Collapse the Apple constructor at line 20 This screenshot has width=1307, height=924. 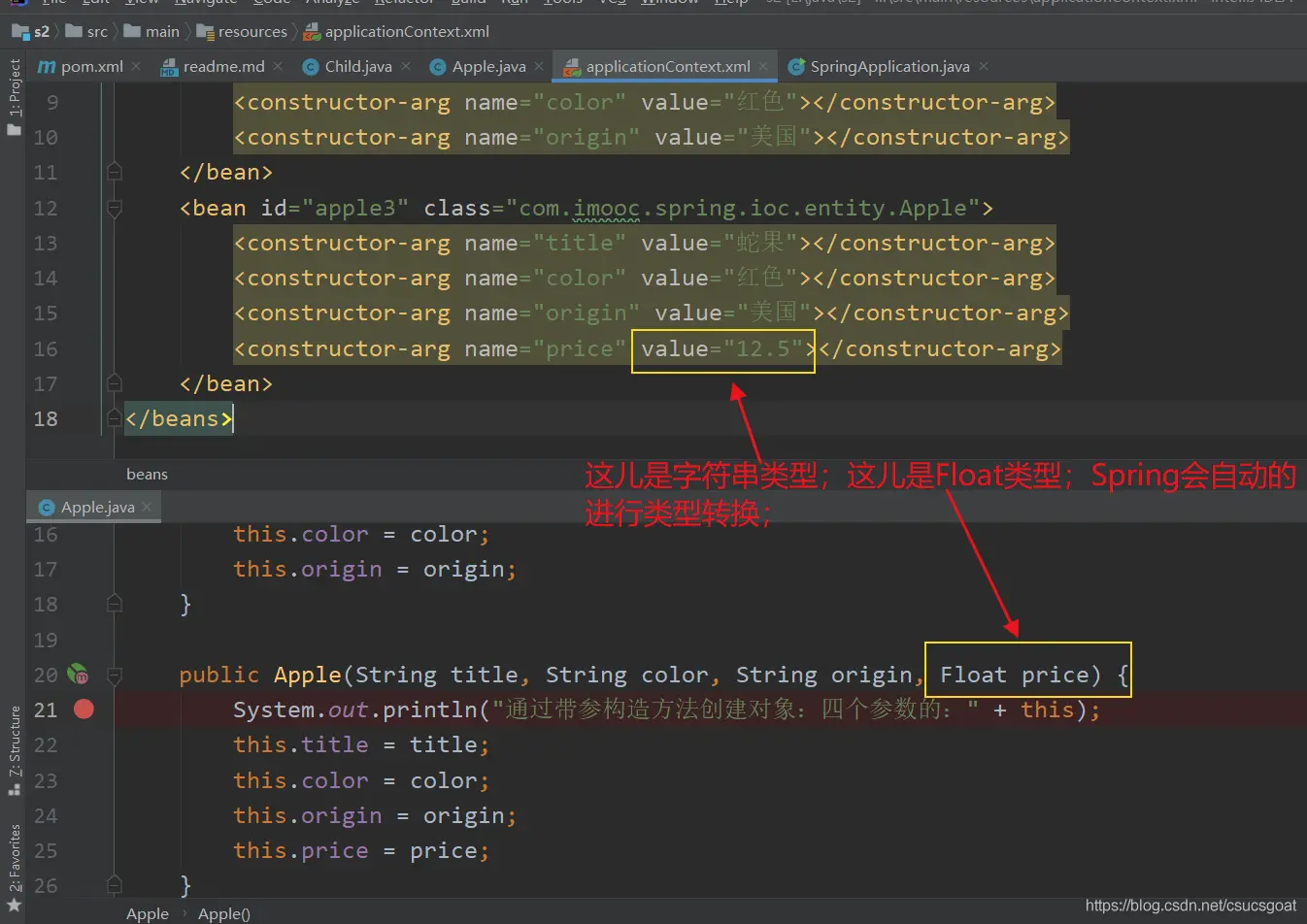pyautogui.click(x=114, y=675)
